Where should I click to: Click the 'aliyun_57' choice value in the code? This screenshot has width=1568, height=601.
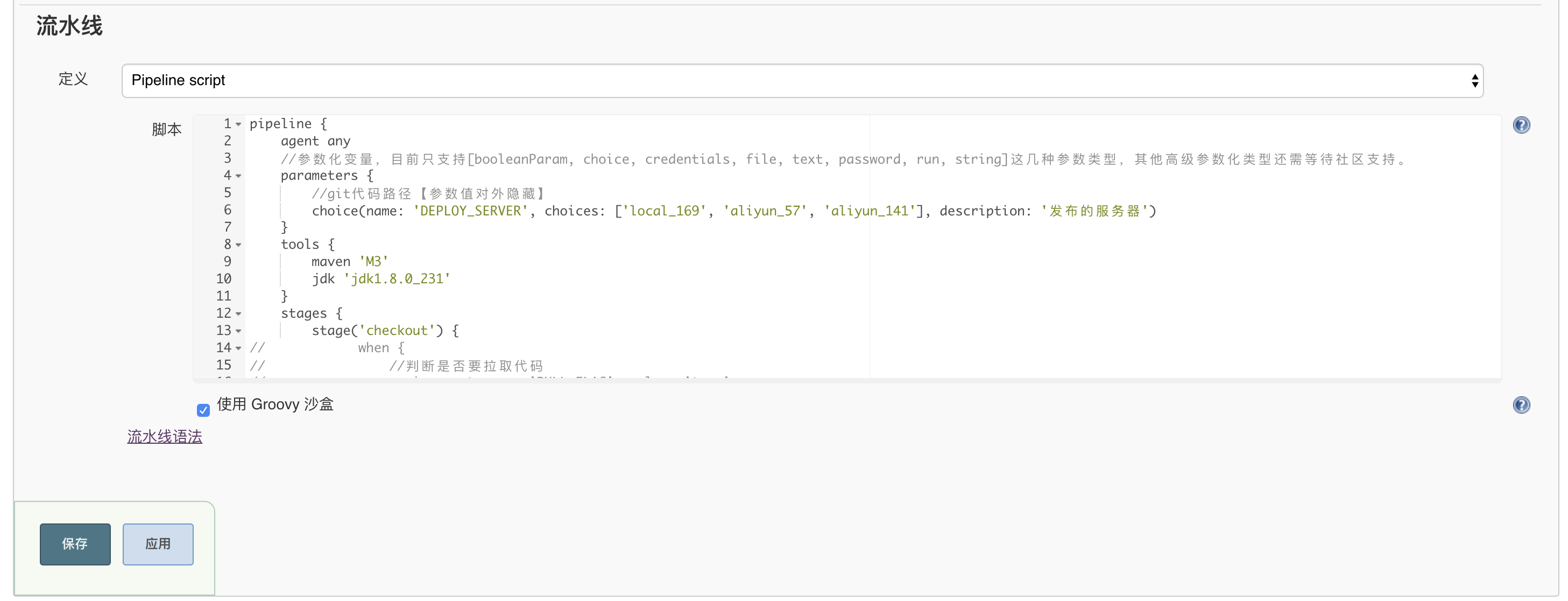765,211
